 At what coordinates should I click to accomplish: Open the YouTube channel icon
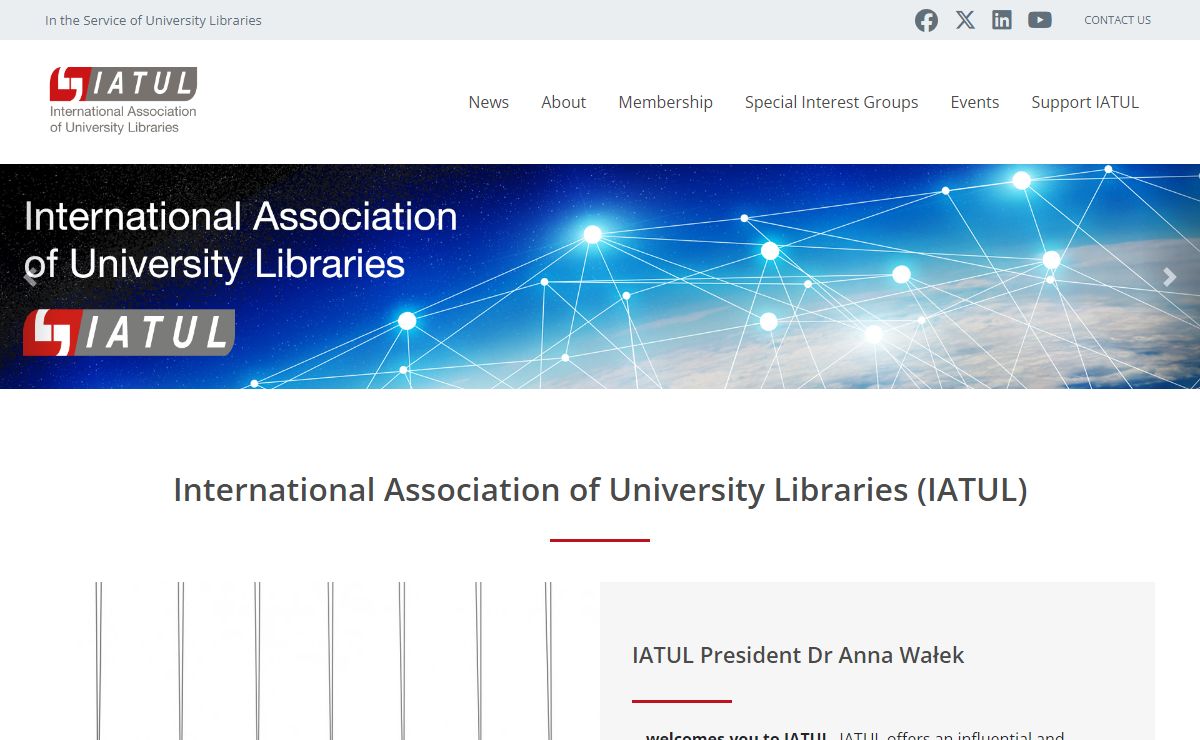tap(1040, 20)
